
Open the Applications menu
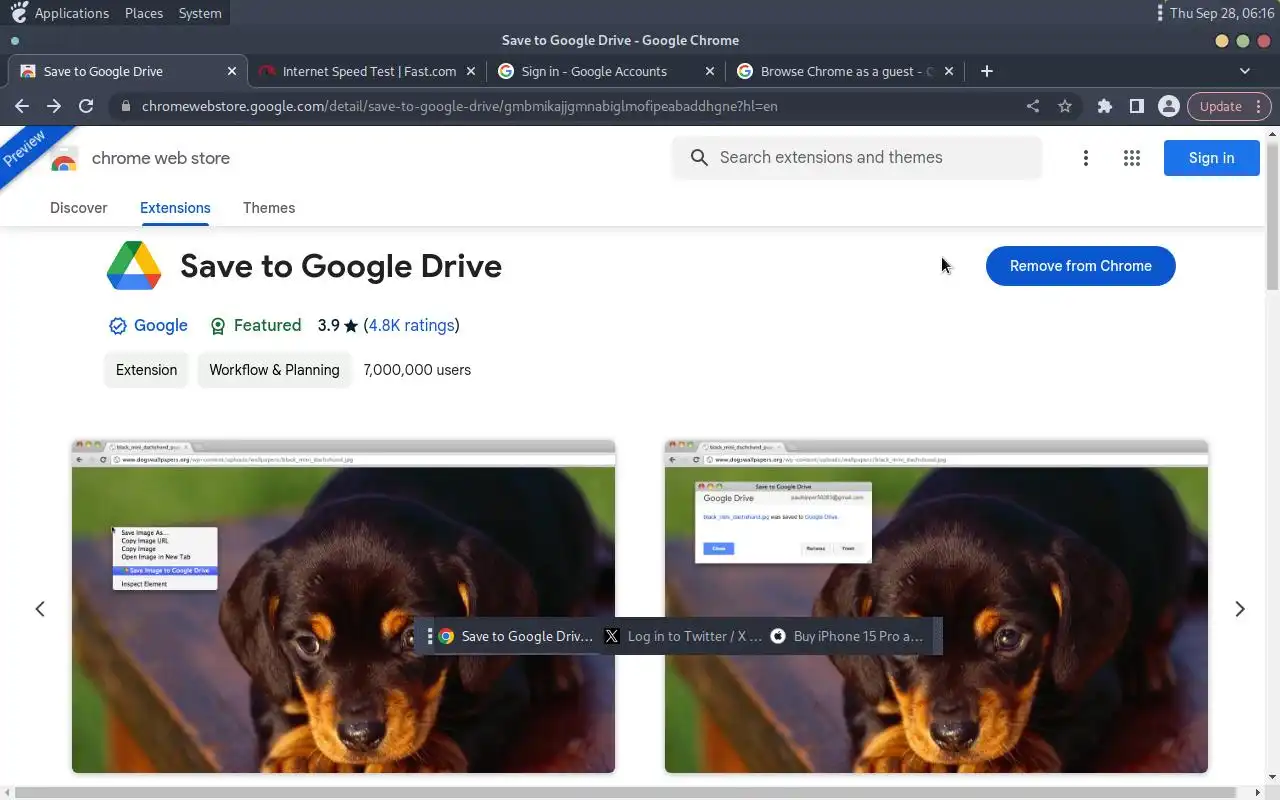61,13
